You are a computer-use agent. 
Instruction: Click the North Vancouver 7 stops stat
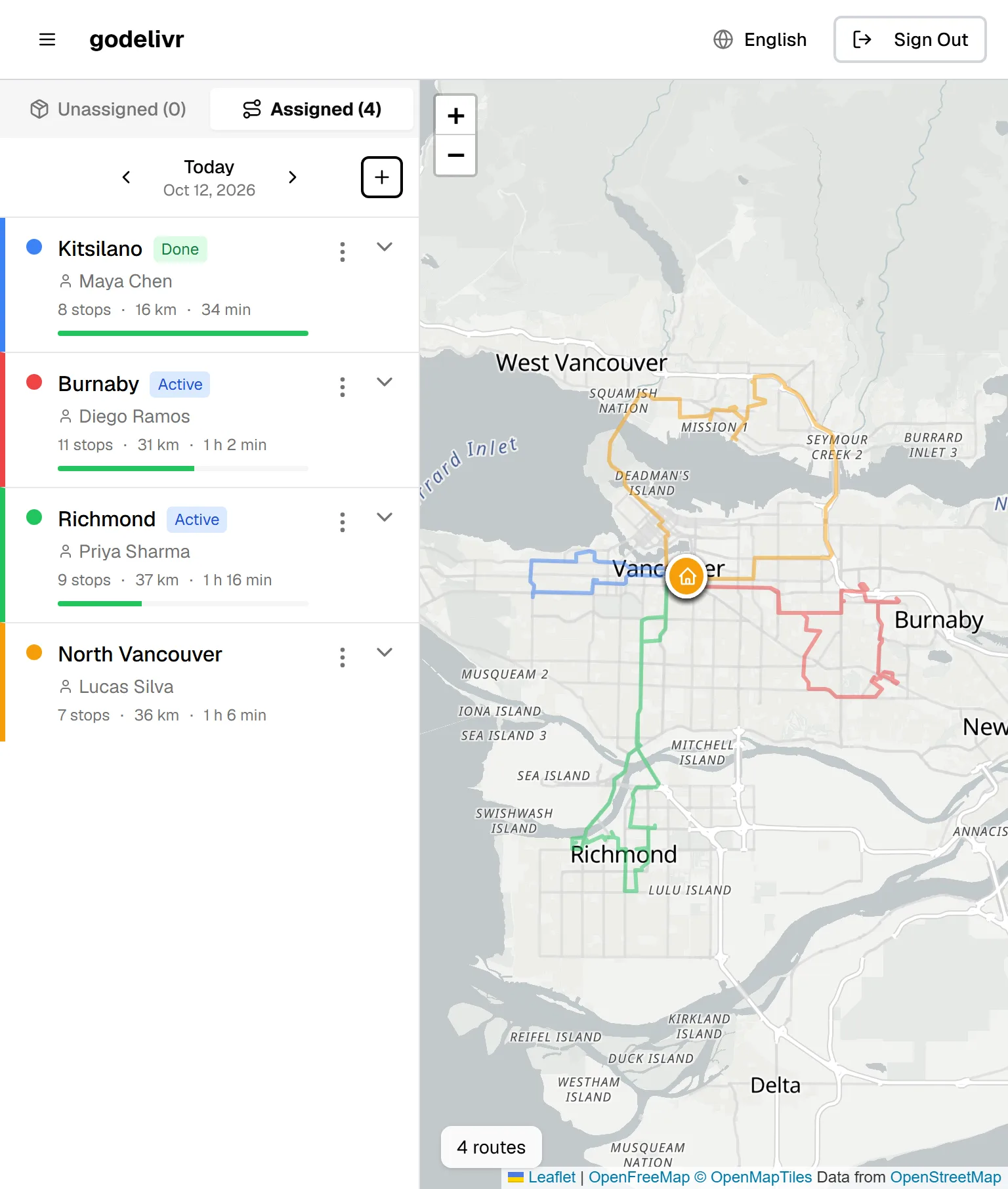(83, 715)
